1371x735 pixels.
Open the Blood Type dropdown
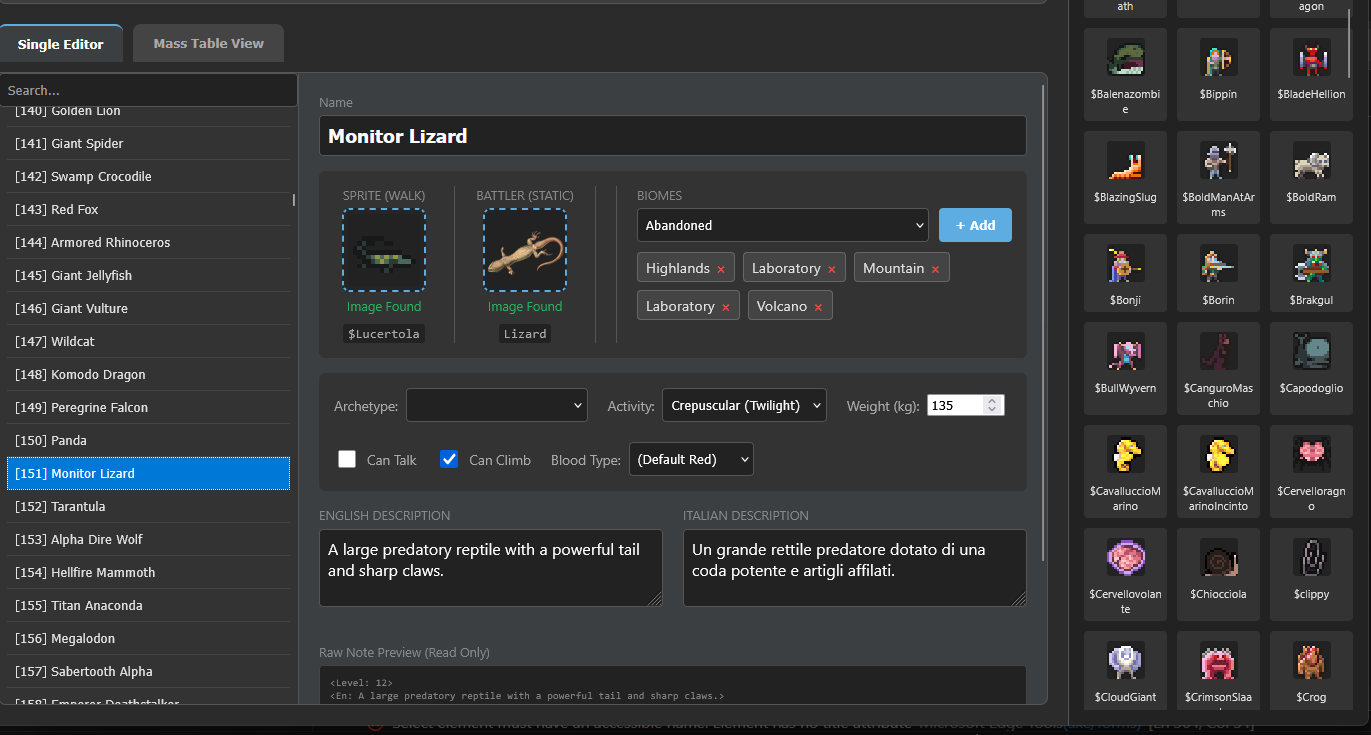[x=691, y=459]
